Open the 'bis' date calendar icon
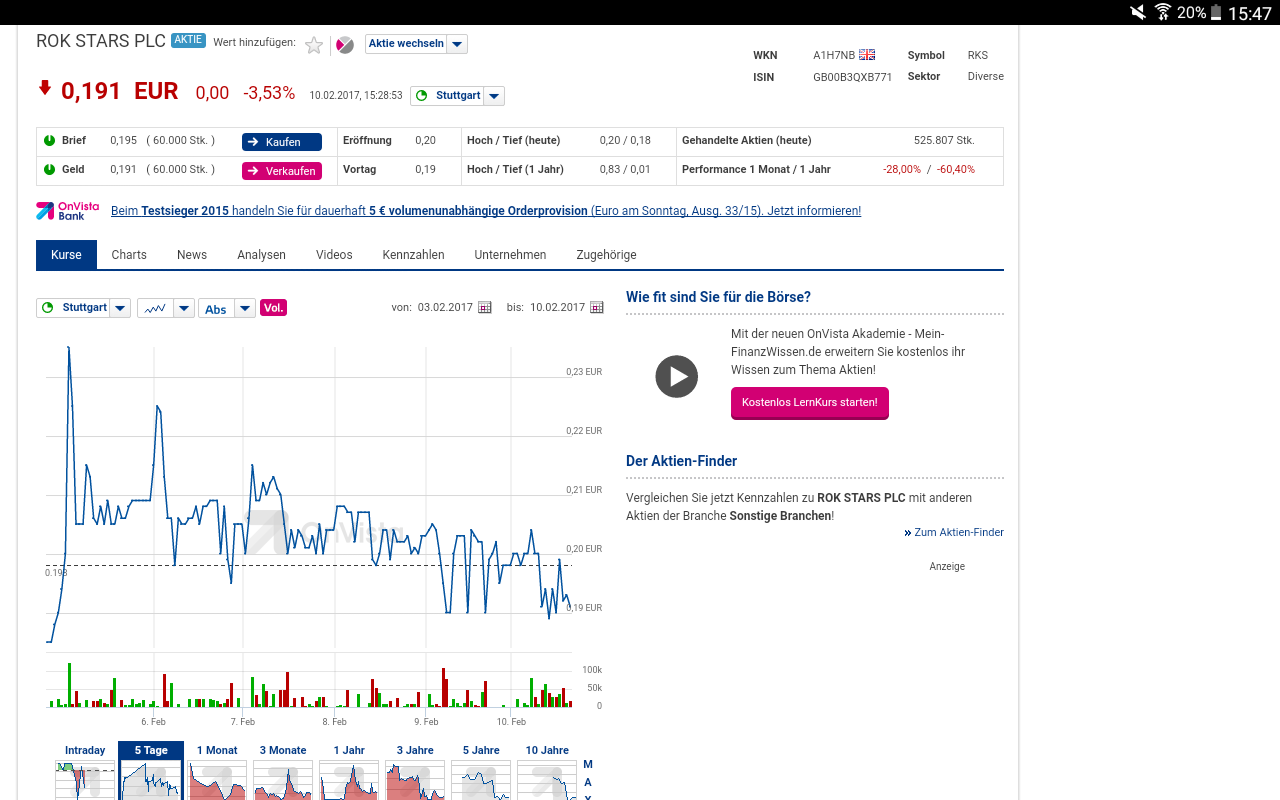Viewport: 1280px width, 800px height. click(x=597, y=308)
